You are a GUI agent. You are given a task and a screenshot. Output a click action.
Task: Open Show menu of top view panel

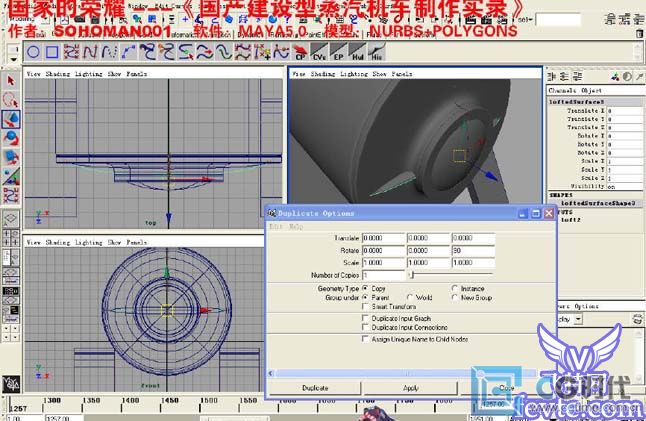(x=115, y=74)
